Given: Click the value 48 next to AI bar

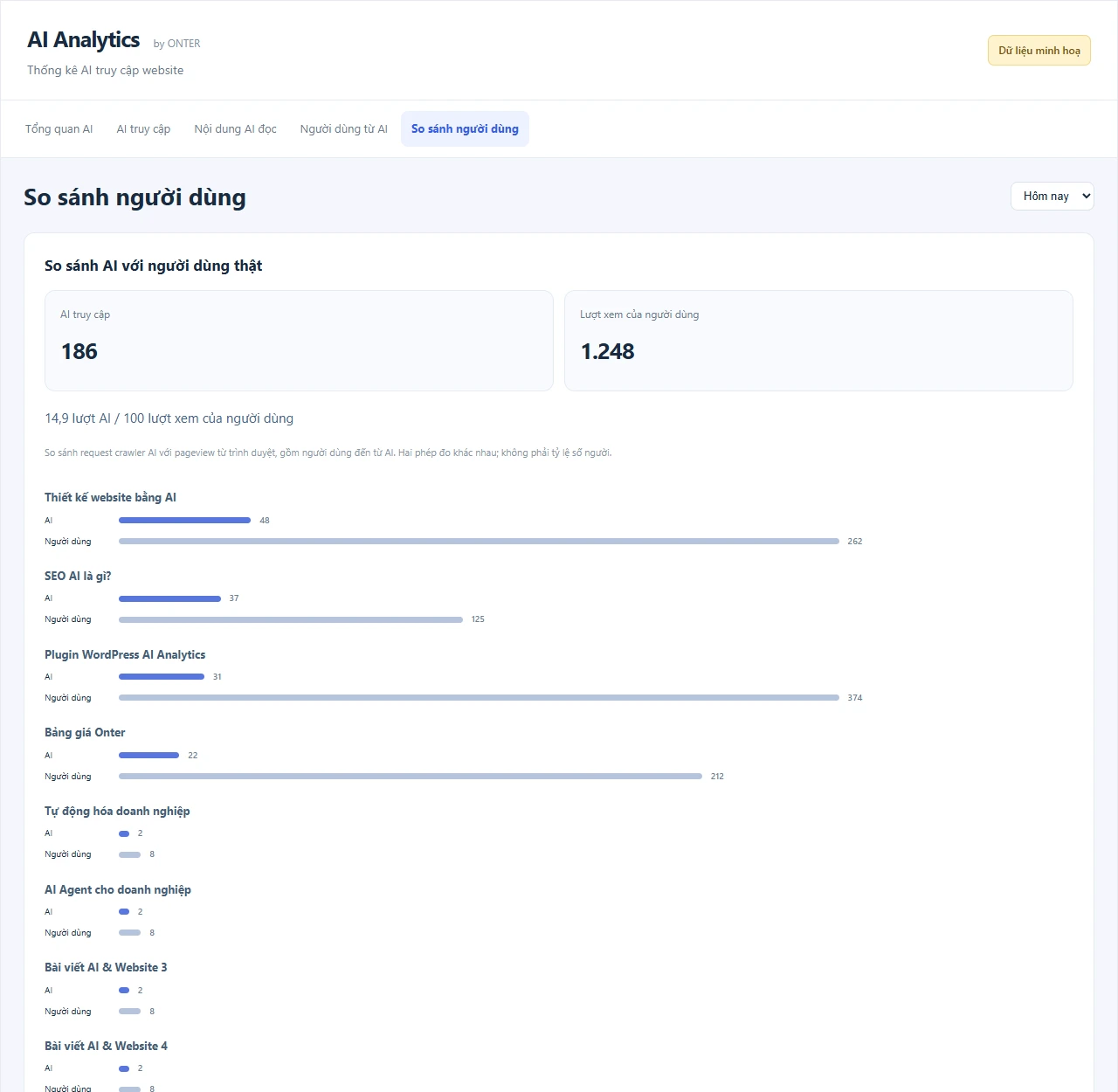Looking at the screenshot, I should (x=265, y=521).
